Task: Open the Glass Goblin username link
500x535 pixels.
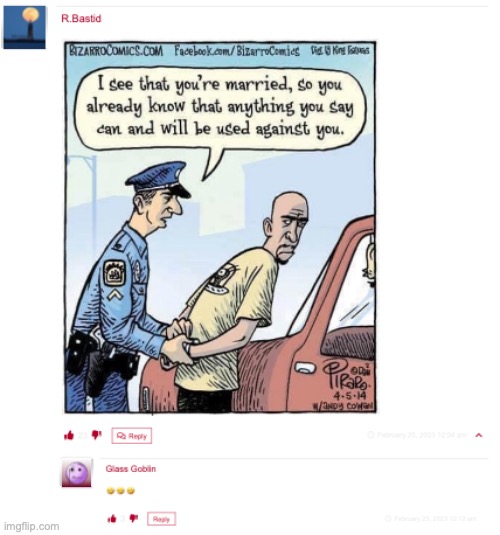Action: point(131,469)
